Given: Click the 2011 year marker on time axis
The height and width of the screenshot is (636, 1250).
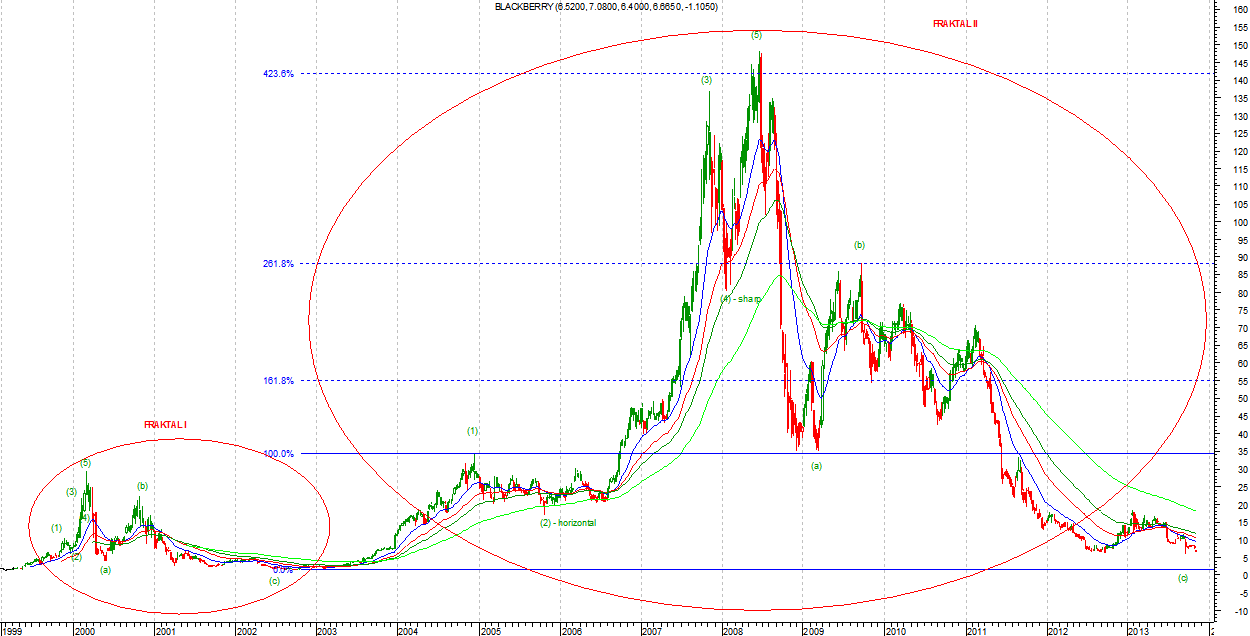Looking at the screenshot, I should click(x=975, y=630).
